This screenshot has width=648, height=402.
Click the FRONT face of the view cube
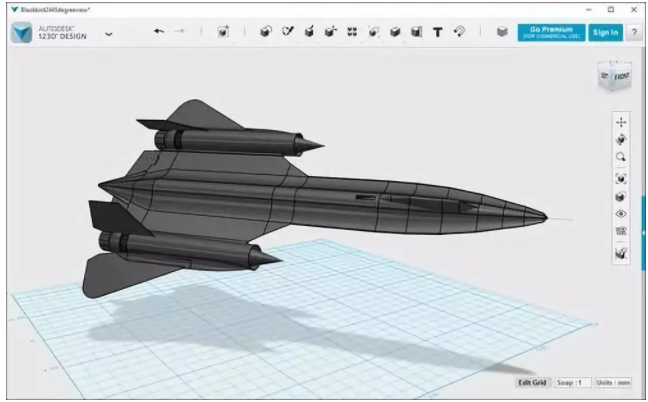[622, 77]
